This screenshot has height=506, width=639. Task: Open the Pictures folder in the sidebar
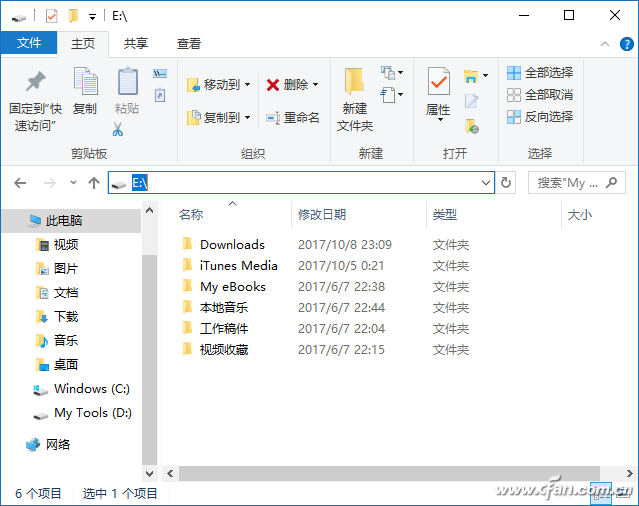click(57, 268)
